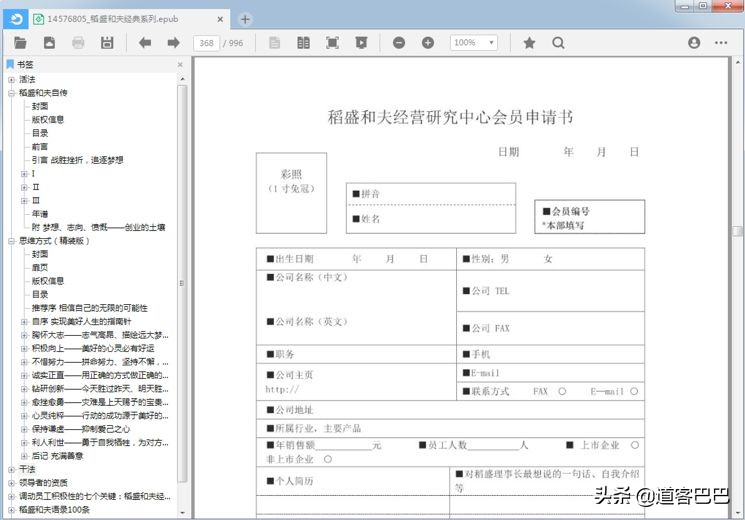The height and width of the screenshot is (520, 745).
Task: Select 扉页 bookmark entry
Action: 40,267
